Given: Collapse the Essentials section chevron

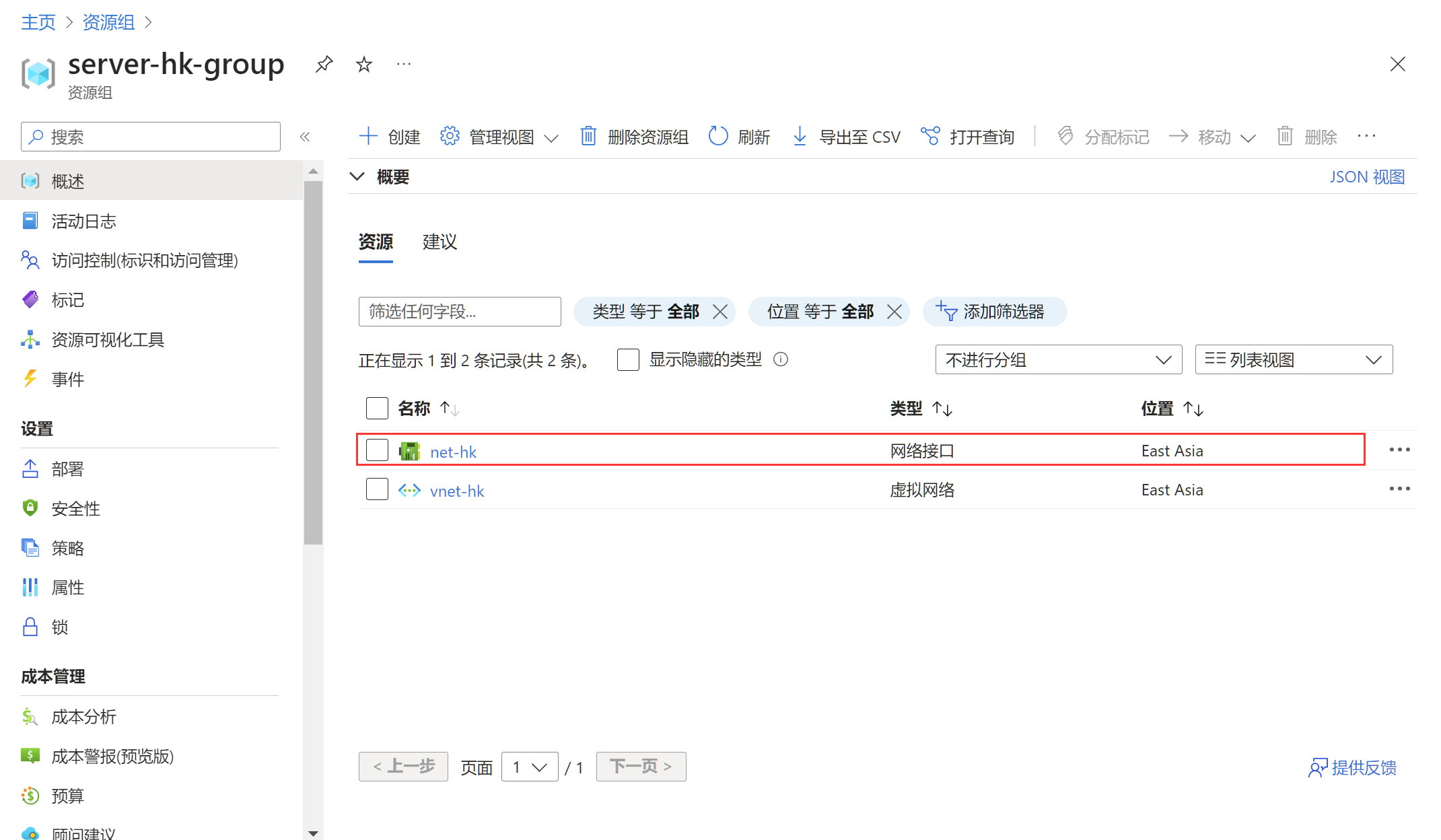Looking at the screenshot, I should click(357, 177).
